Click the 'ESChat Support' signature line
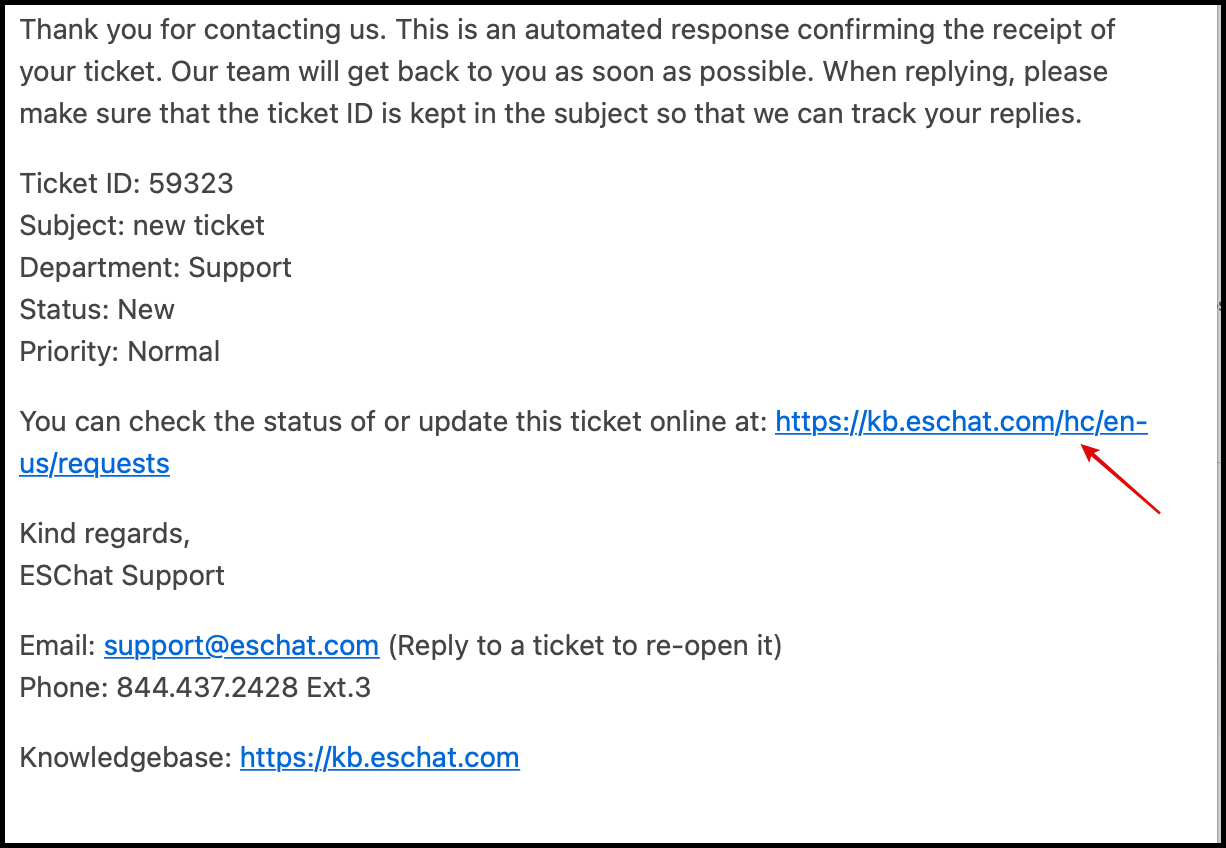The width and height of the screenshot is (1226, 848). (122, 575)
